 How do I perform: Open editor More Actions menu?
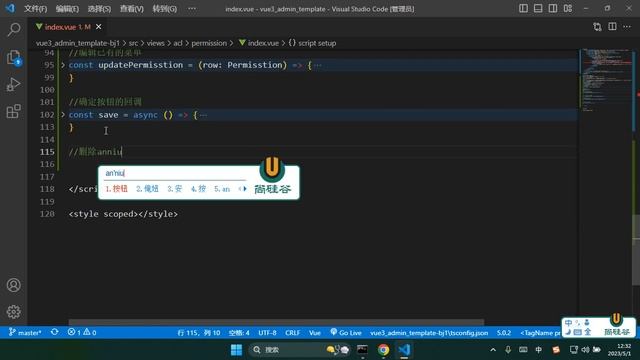click(x=627, y=27)
